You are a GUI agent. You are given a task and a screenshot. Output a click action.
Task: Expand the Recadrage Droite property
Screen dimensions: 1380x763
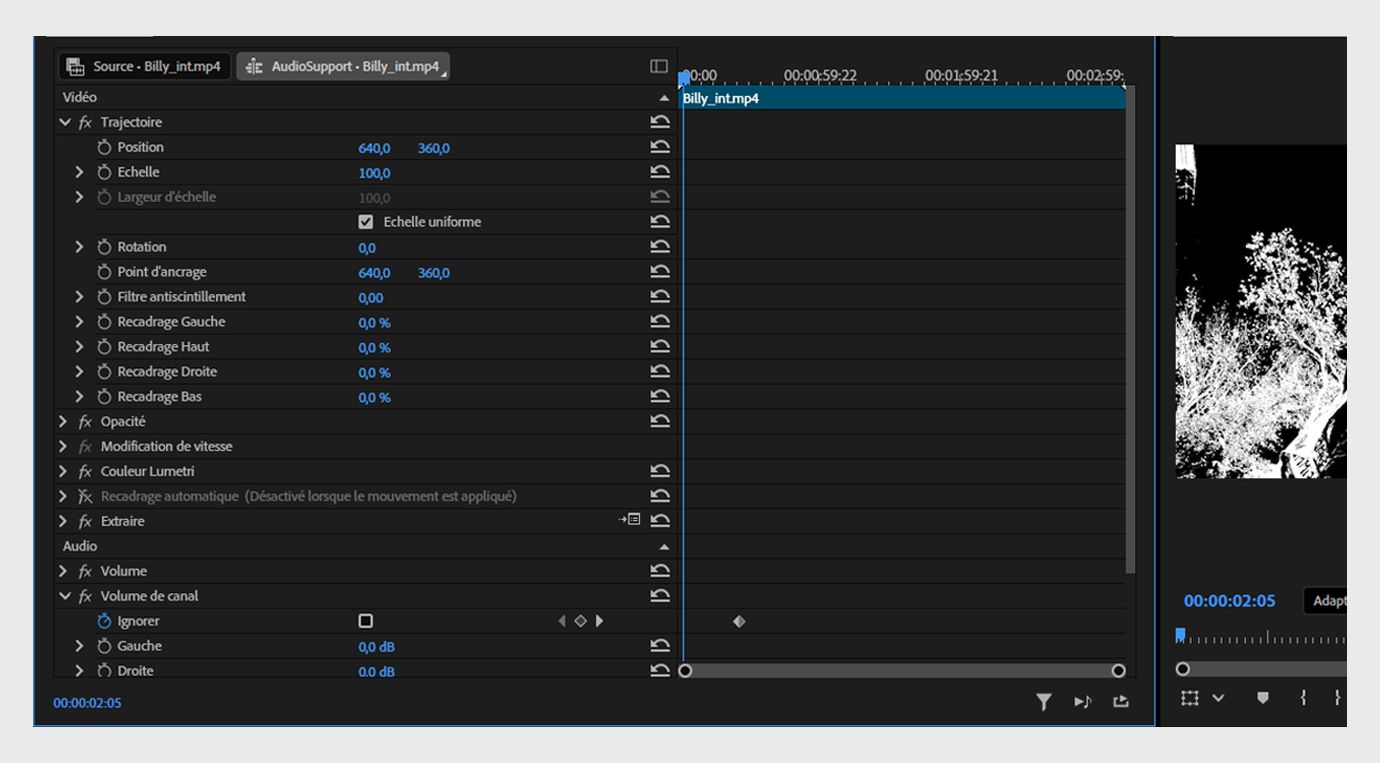tap(80, 372)
